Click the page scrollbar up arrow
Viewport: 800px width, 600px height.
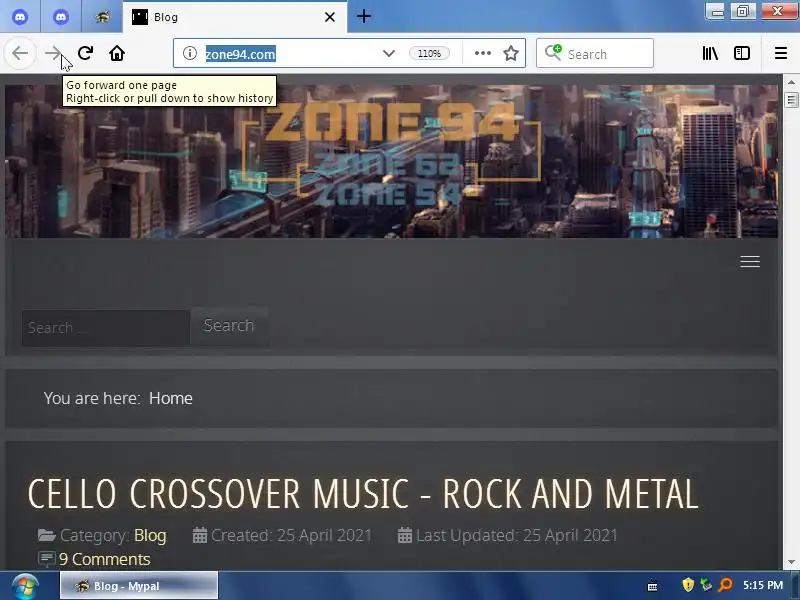click(x=791, y=82)
